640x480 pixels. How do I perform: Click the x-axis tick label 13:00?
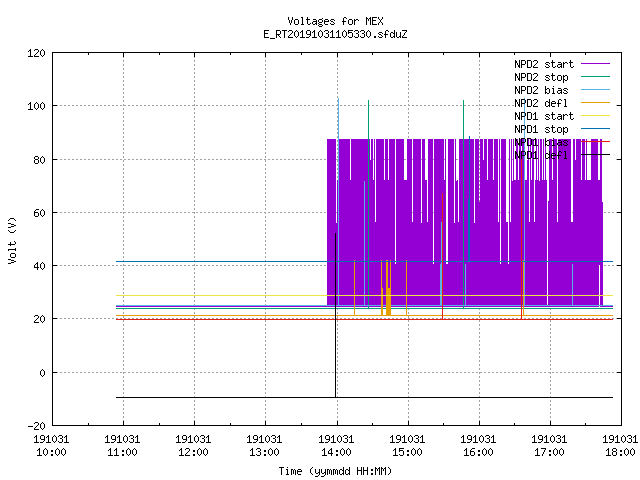[264, 452]
